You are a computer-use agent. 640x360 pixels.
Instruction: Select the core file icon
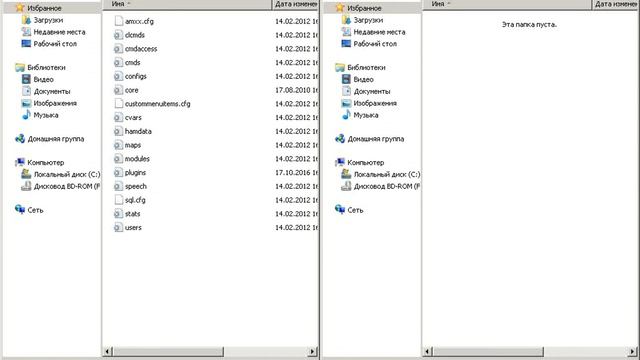coord(118,90)
